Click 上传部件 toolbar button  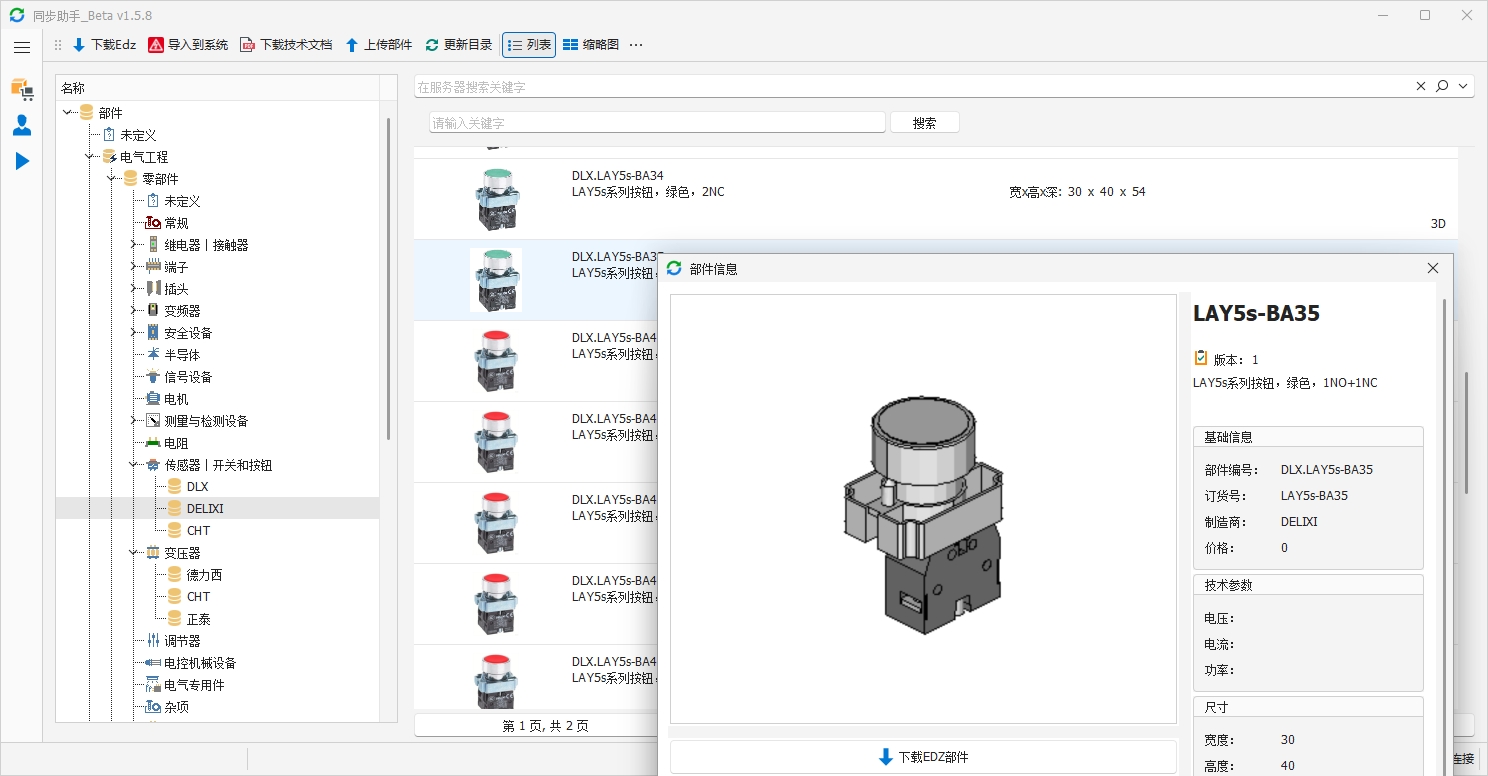coord(379,45)
